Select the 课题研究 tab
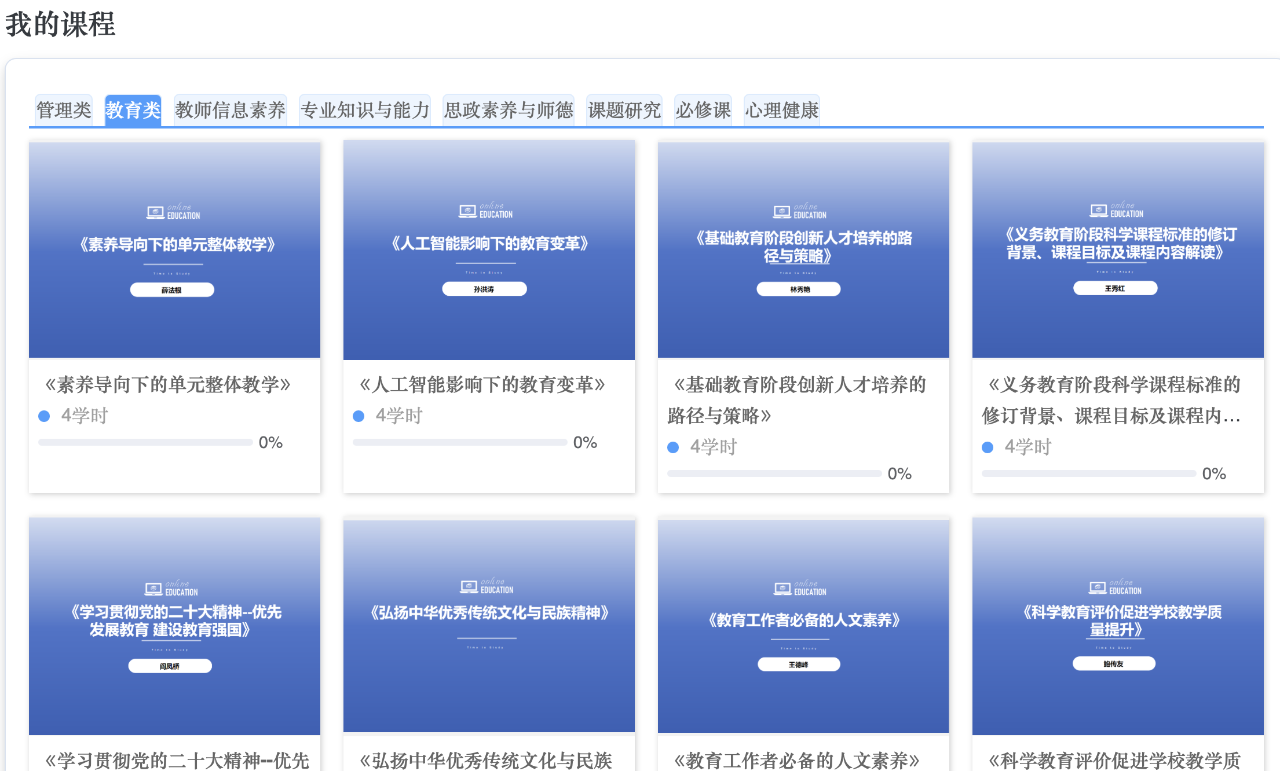1280x771 pixels. click(624, 110)
